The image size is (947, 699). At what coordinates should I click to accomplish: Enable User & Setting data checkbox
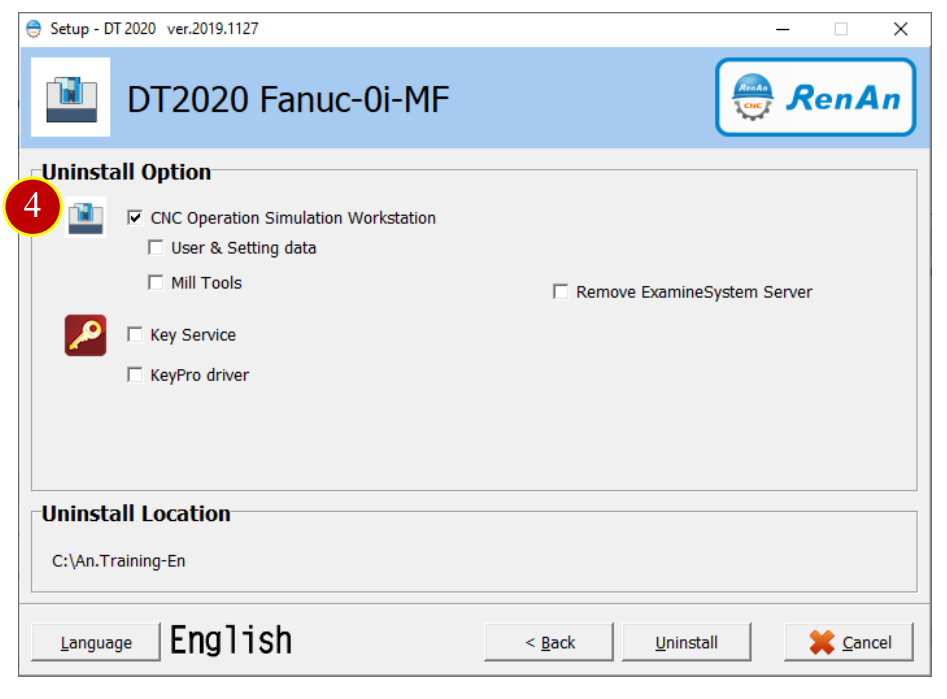pos(156,248)
